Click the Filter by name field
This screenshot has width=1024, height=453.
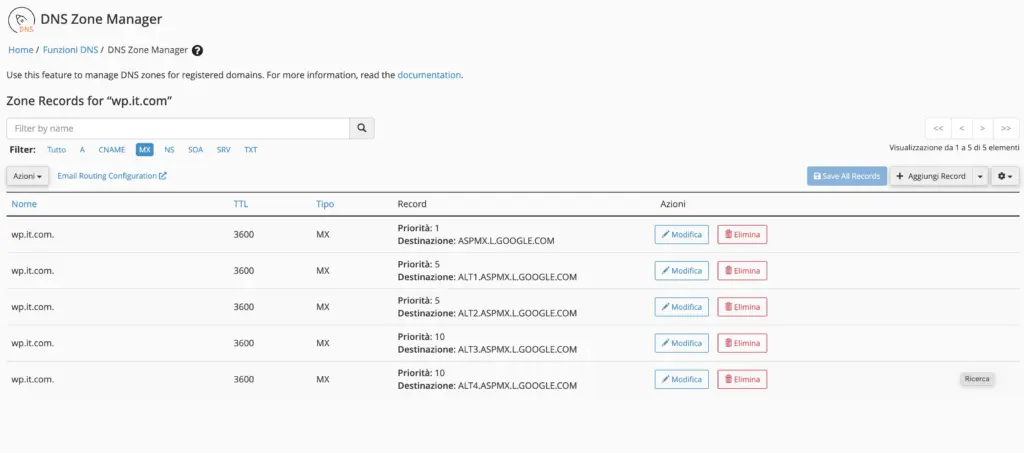pyautogui.click(x=178, y=128)
